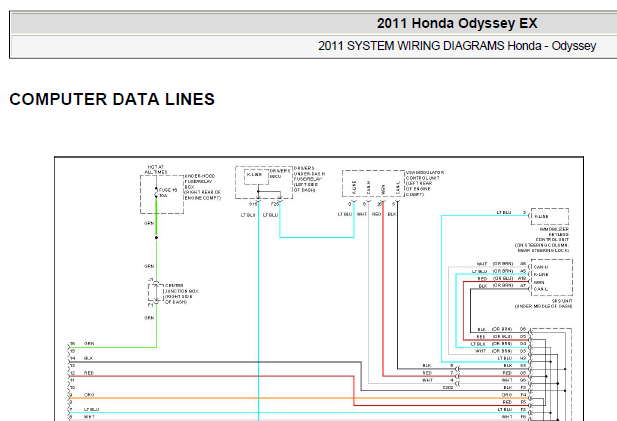
Task: Click the 'A12' GPS connector pin label
Action: click(x=522, y=278)
